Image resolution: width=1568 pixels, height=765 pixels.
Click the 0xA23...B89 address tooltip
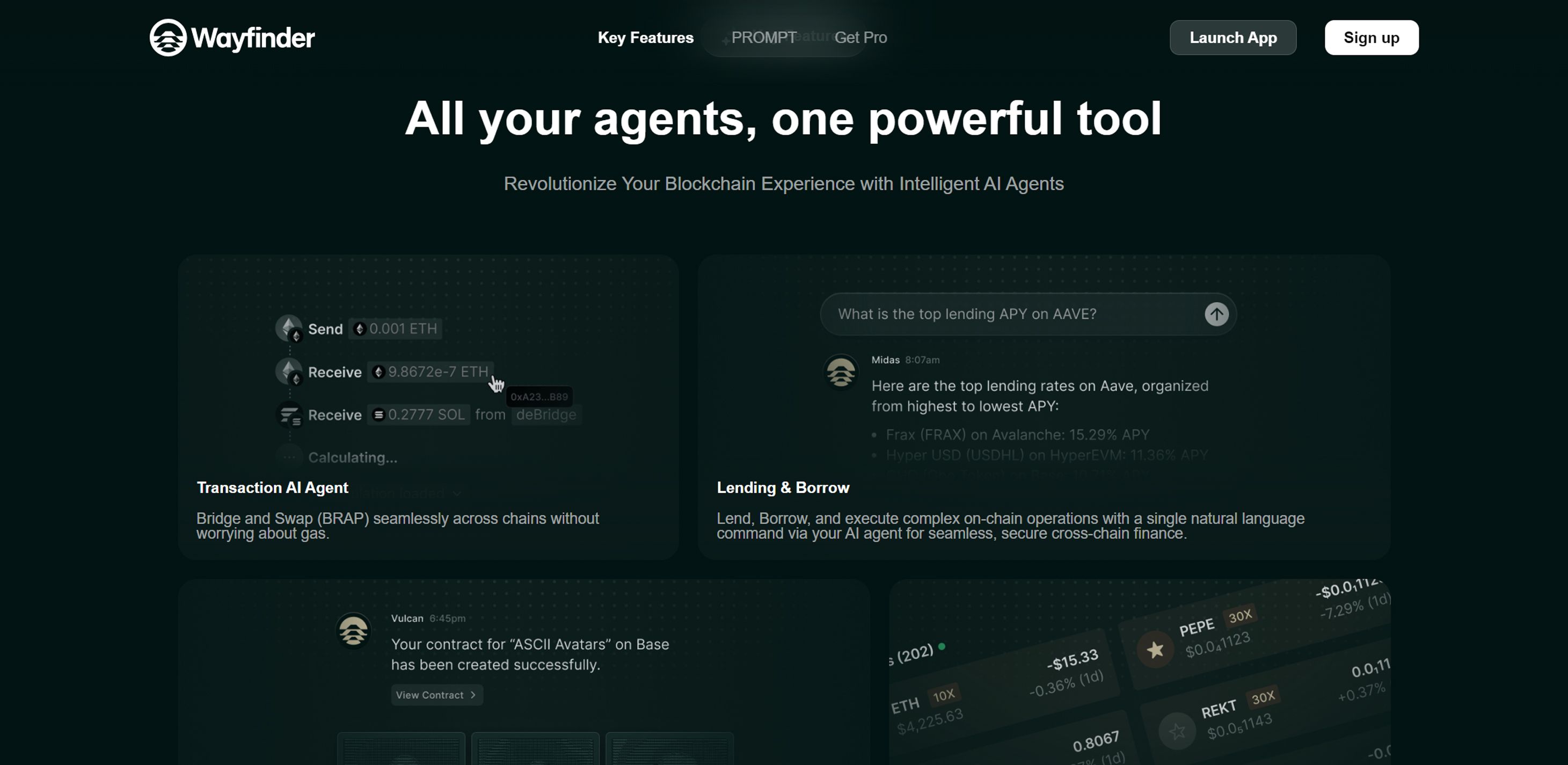click(539, 397)
